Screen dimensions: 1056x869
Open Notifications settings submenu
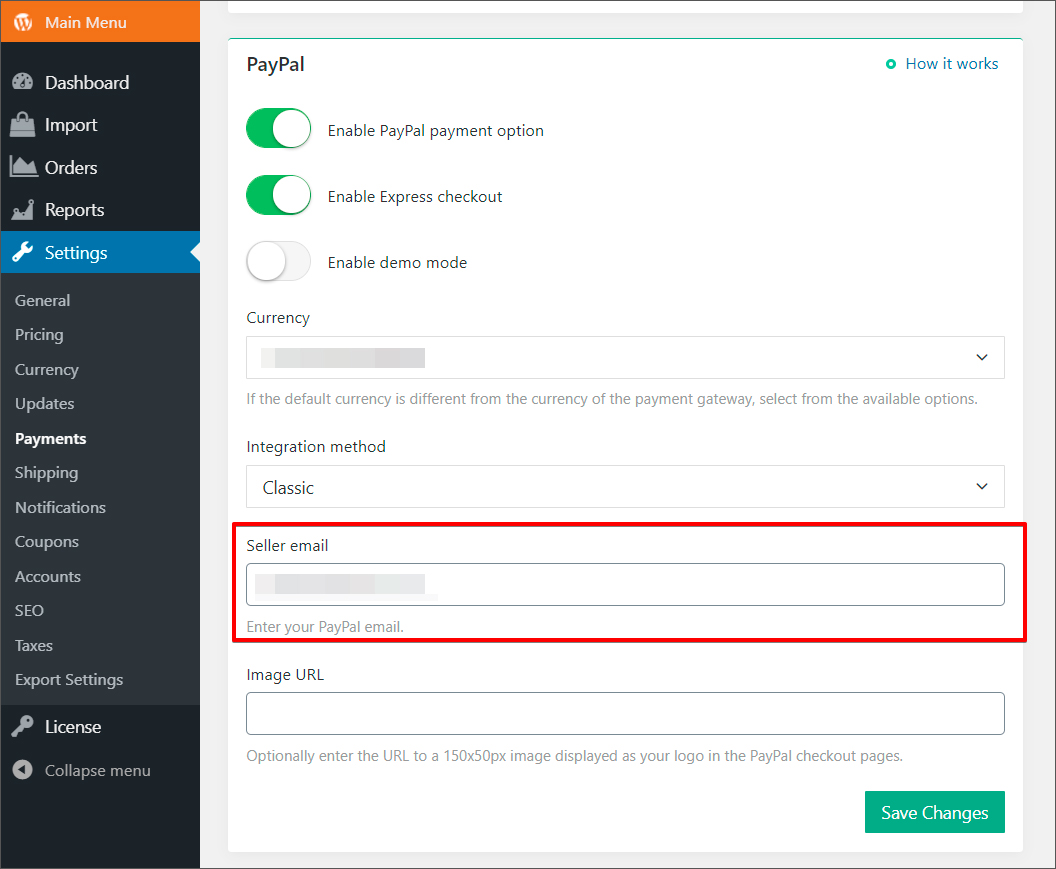coord(60,507)
